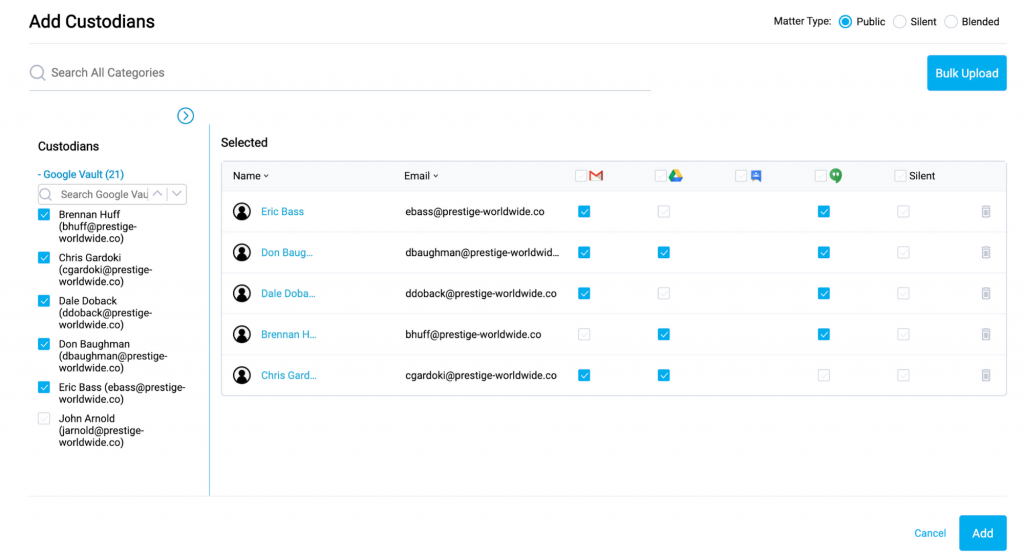Click the Google Groups icon in header
This screenshot has height=558, width=1024.
click(756, 176)
